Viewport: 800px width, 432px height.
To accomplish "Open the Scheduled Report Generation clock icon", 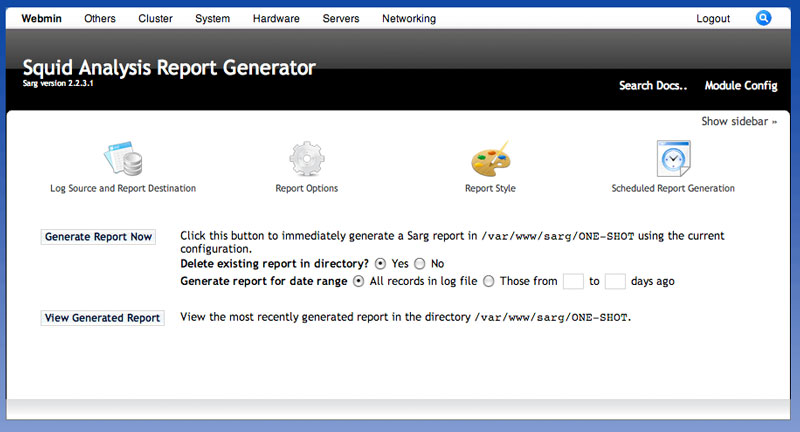I will pos(673,160).
